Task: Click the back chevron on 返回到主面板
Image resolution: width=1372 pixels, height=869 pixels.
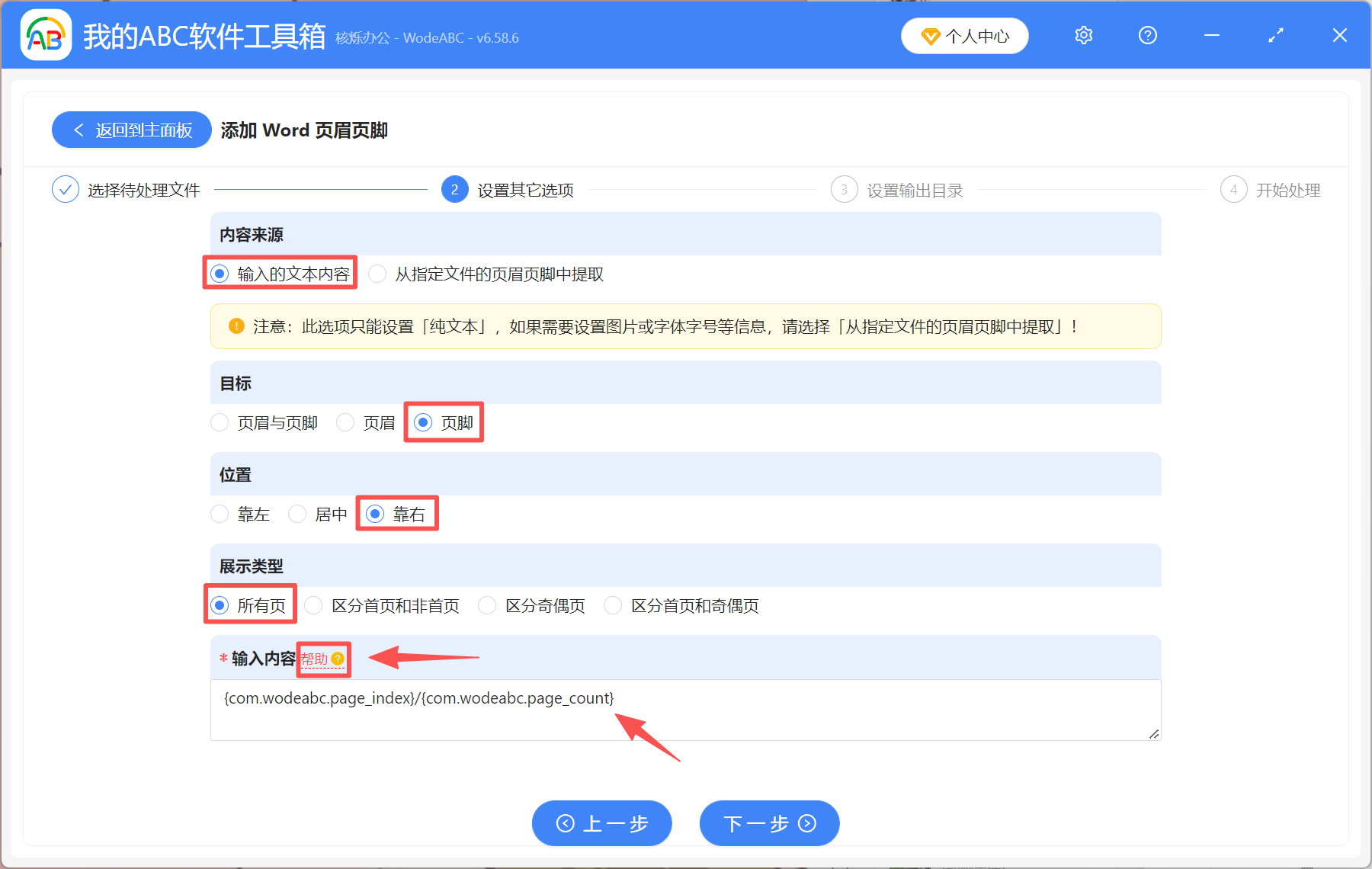Action: pos(79,130)
